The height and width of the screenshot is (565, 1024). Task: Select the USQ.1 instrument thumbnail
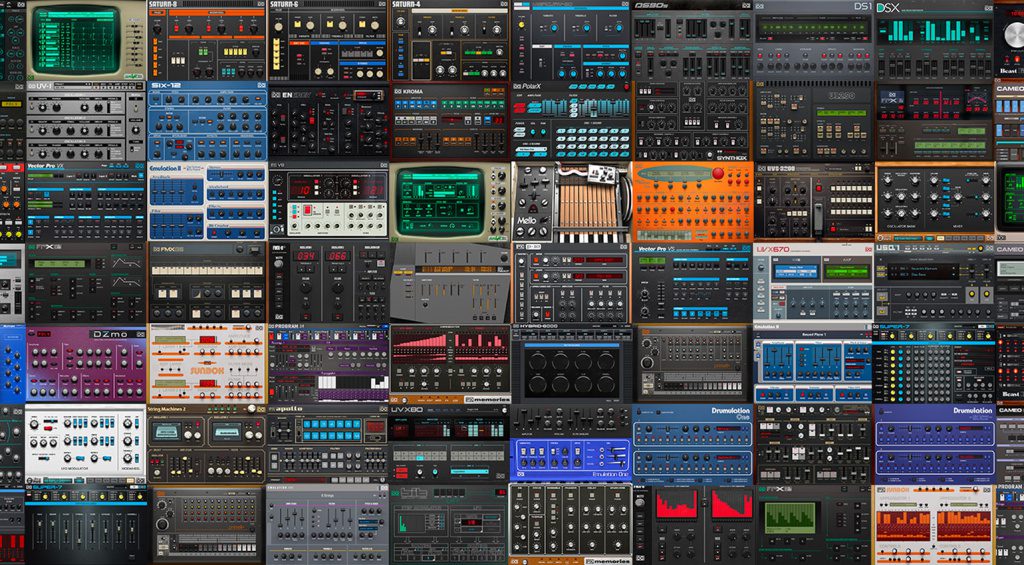click(934, 283)
